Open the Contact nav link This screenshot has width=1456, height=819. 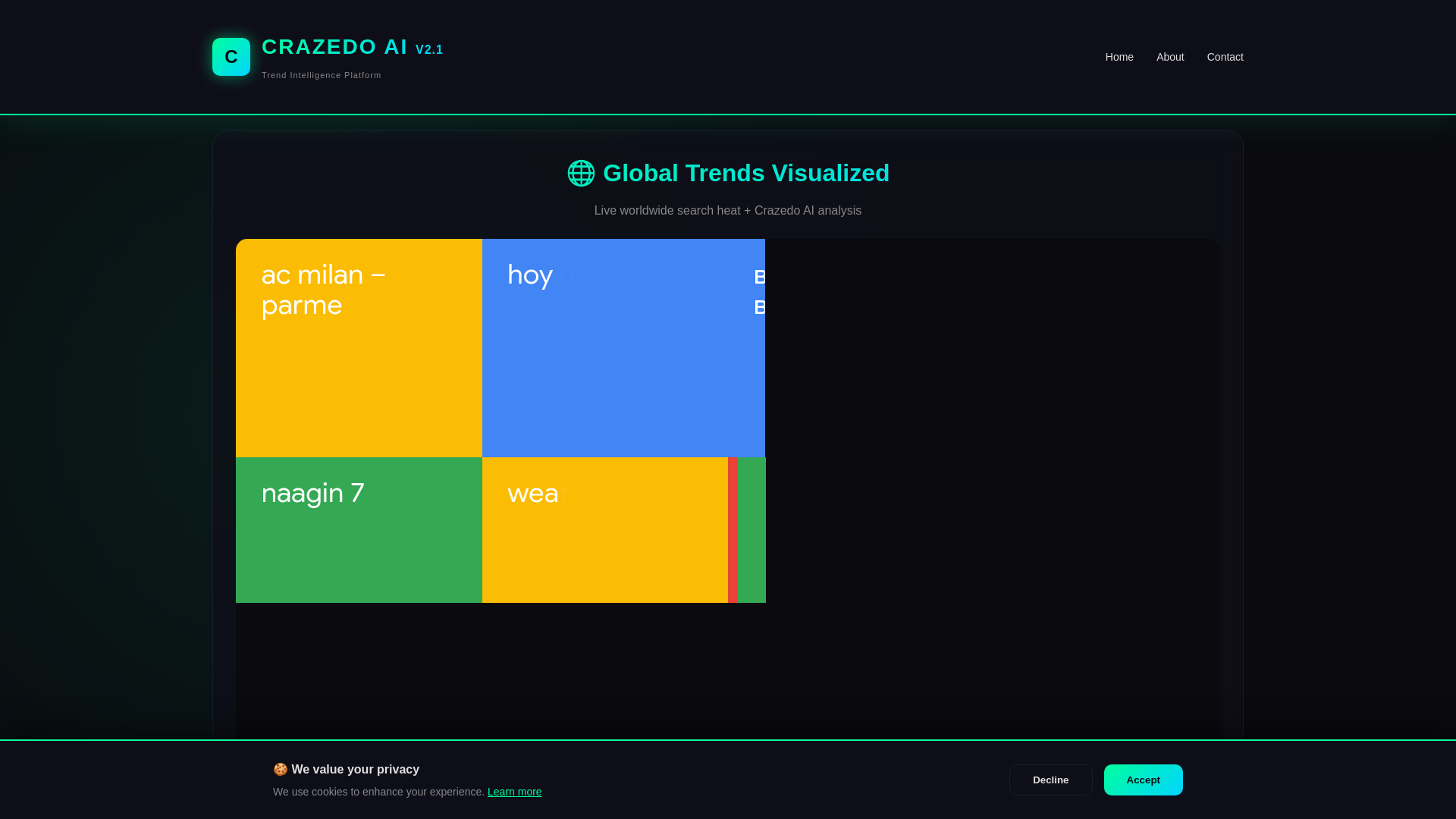(1225, 57)
